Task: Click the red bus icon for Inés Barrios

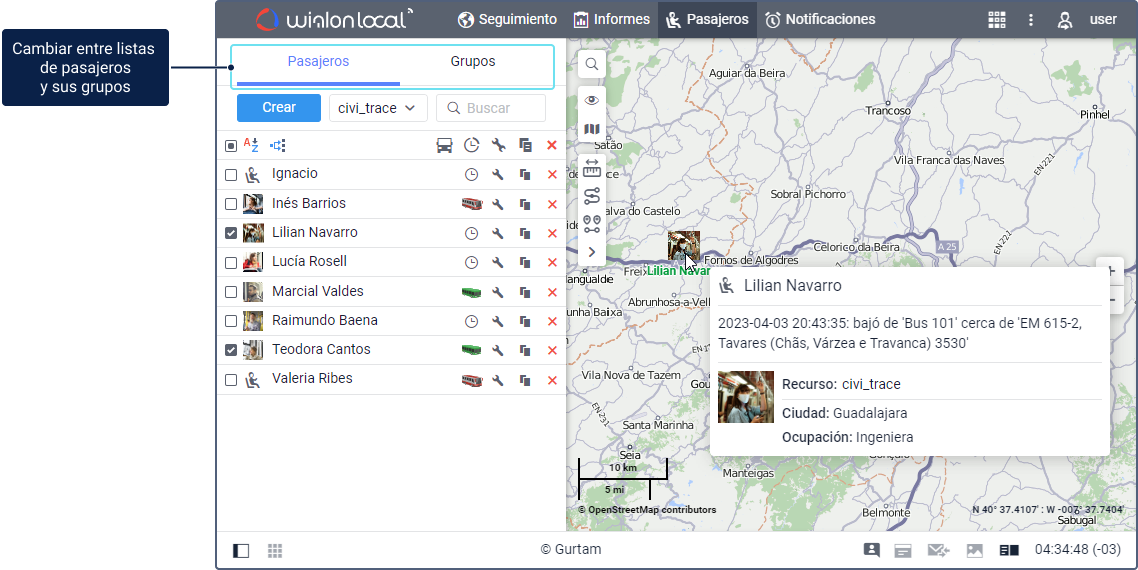Action: (472, 204)
